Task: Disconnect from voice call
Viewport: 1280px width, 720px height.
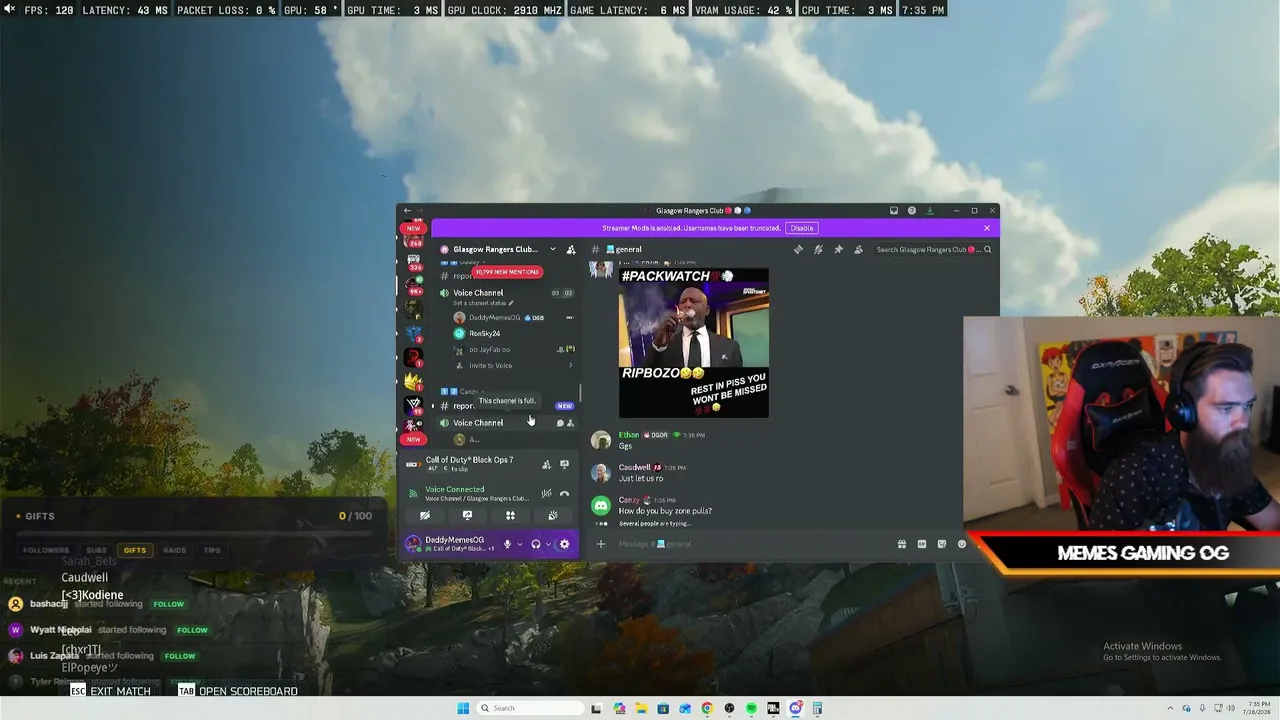Action: [564, 493]
